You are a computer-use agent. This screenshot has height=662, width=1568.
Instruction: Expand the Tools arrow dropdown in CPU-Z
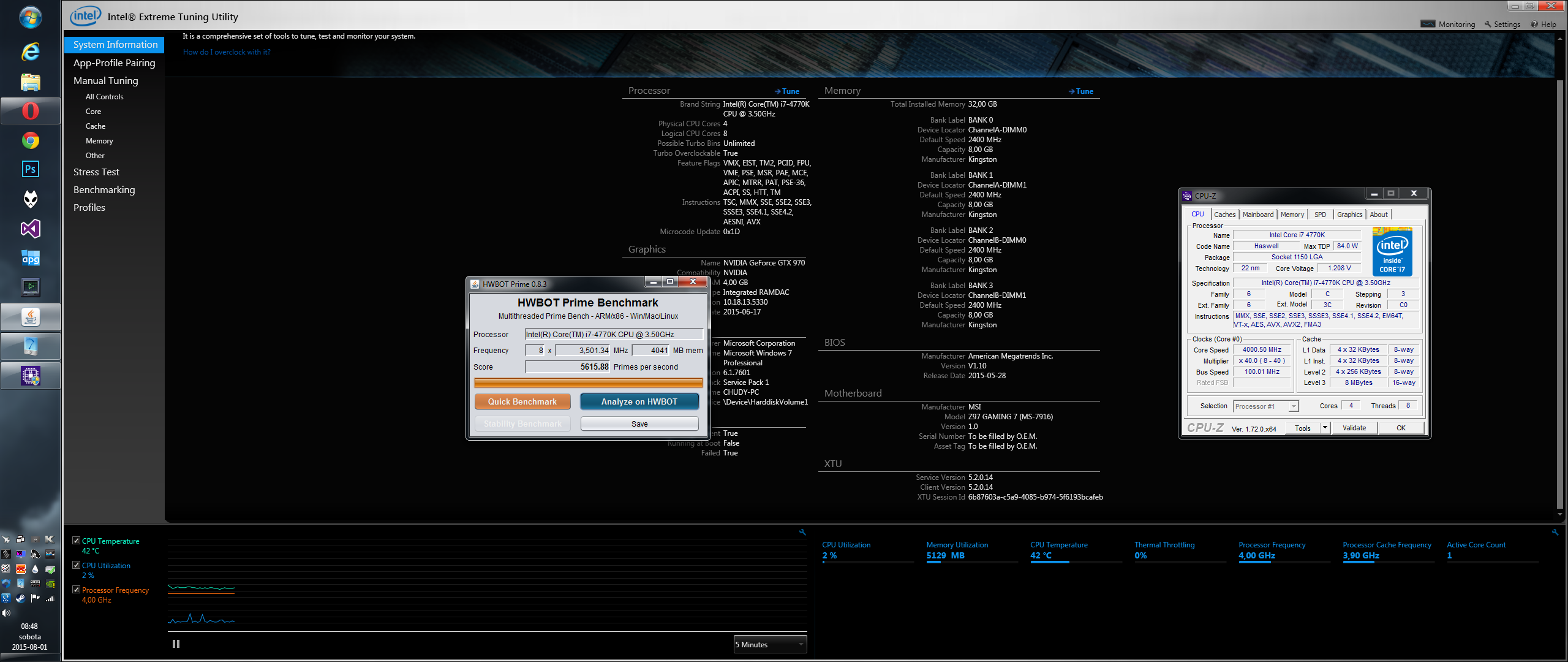click(x=1325, y=428)
